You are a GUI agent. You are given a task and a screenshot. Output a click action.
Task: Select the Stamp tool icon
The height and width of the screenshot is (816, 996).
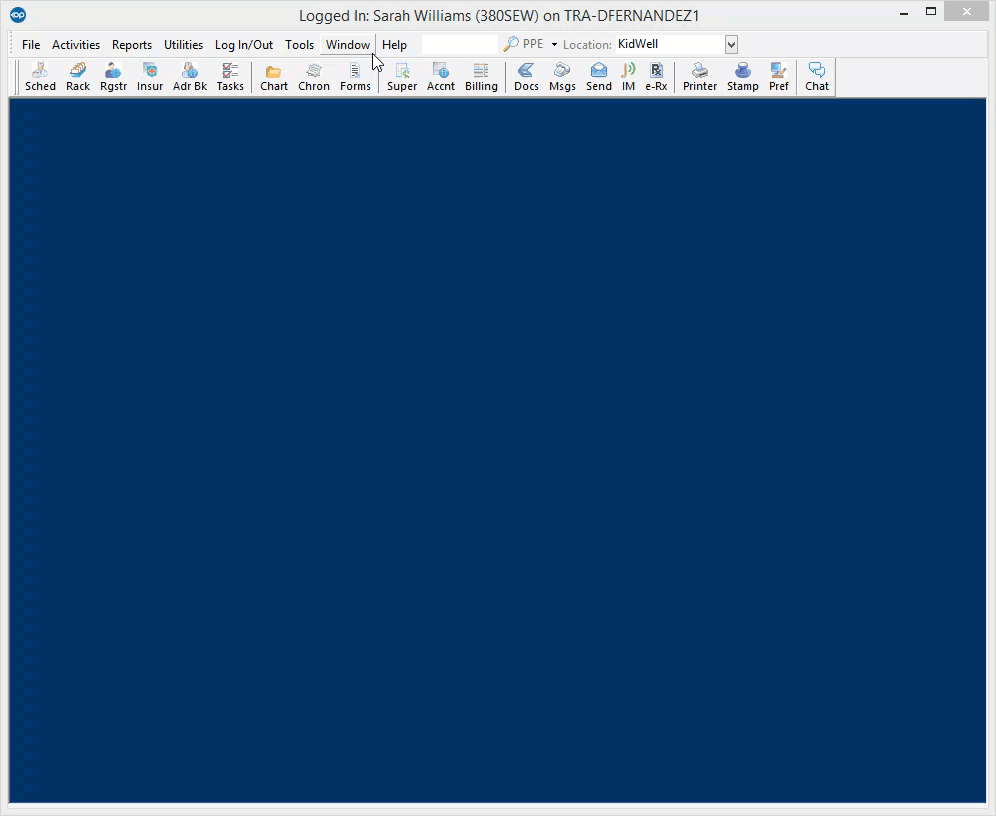pos(743,77)
